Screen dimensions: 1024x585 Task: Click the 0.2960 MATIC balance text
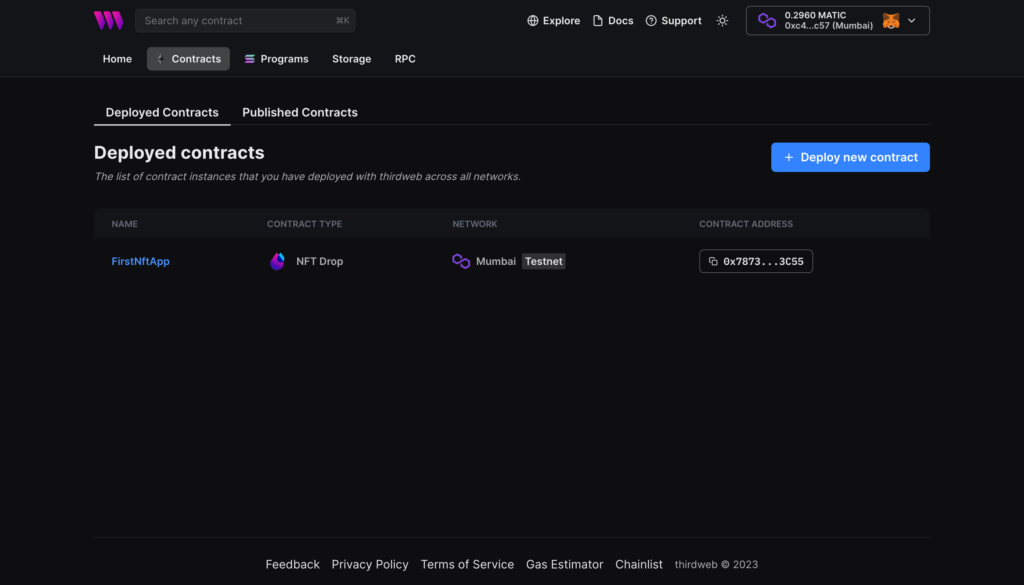pos(815,15)
